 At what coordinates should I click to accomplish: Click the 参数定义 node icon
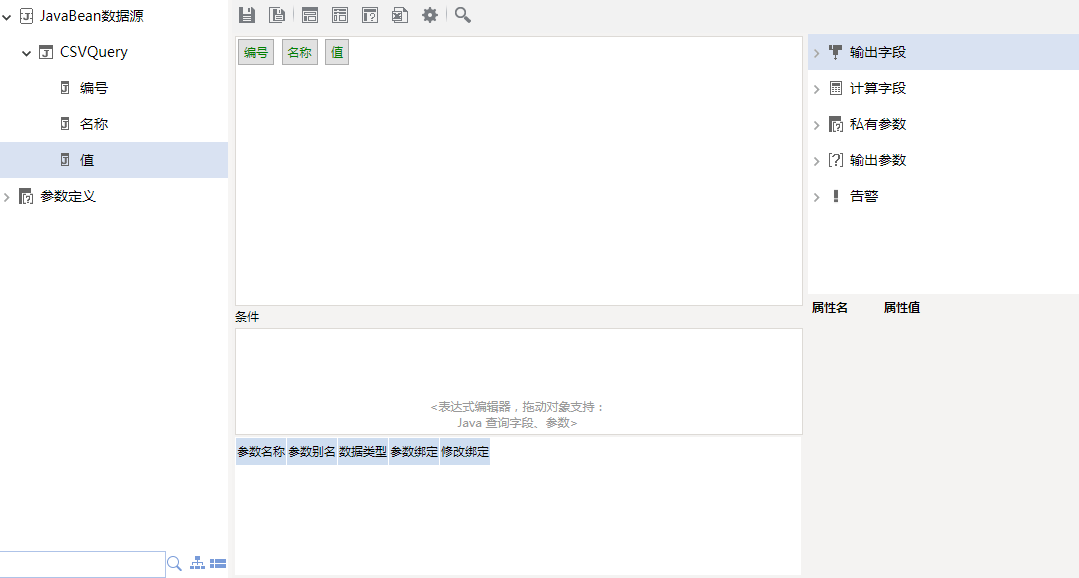click(x=26, y=197)
